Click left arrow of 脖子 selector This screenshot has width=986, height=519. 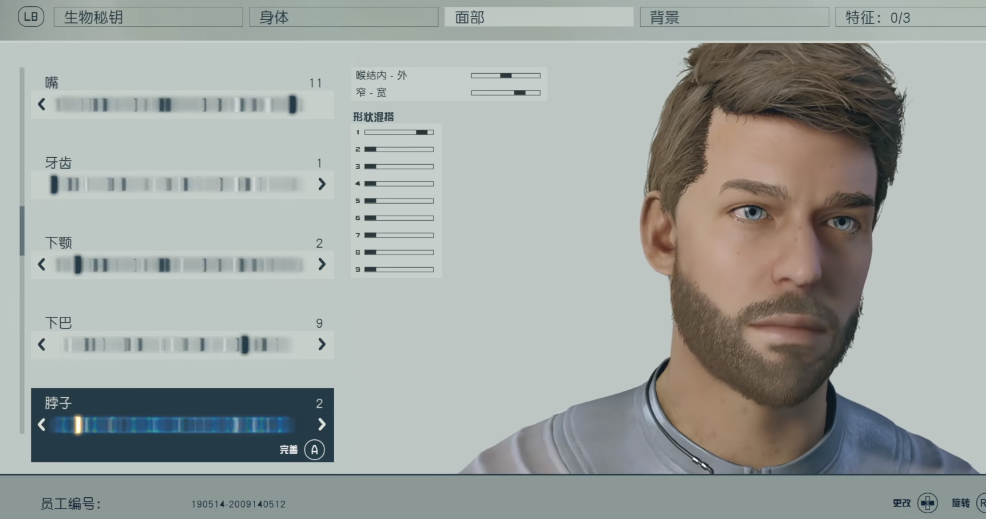[x=42, y=425]
